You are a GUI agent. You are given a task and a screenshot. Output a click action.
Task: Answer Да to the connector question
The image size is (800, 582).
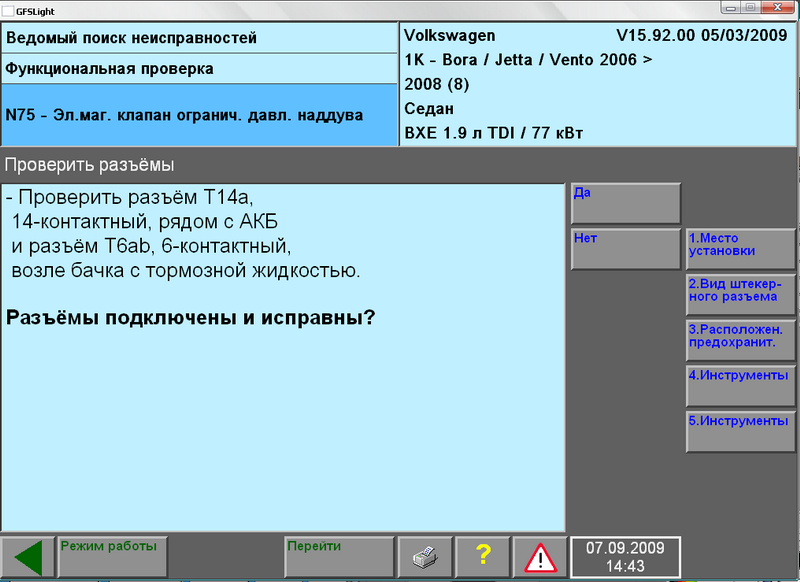point(626,204)
